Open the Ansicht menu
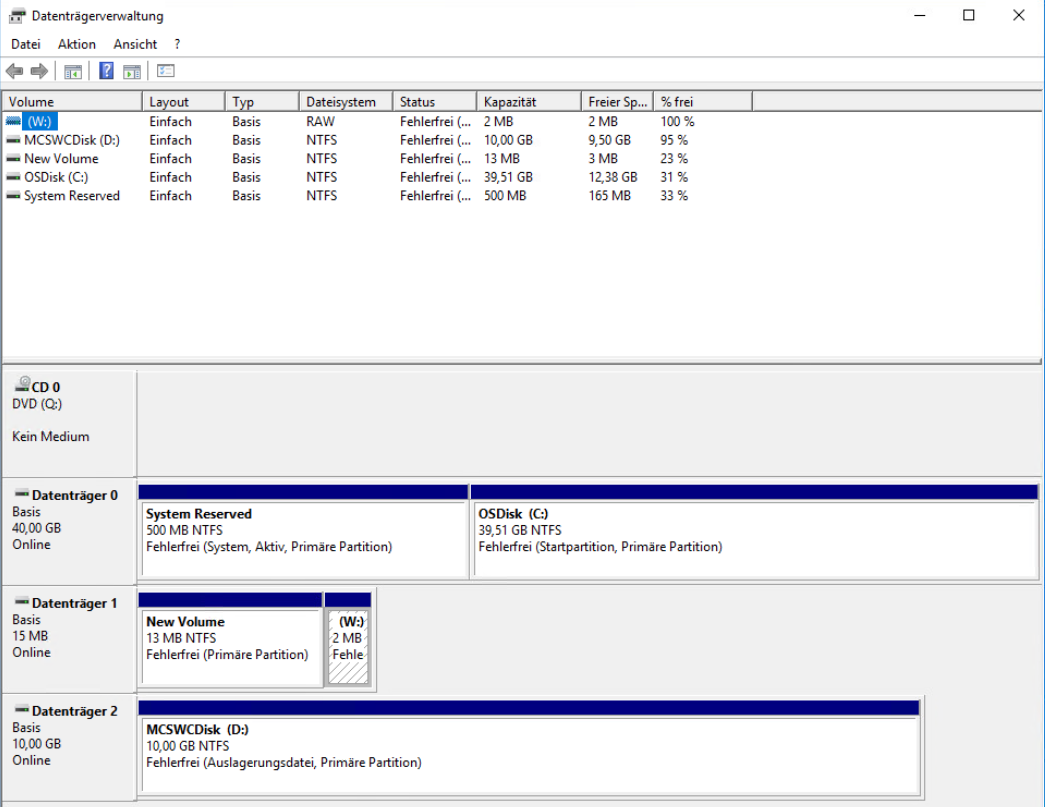 (x=134, y=44)
